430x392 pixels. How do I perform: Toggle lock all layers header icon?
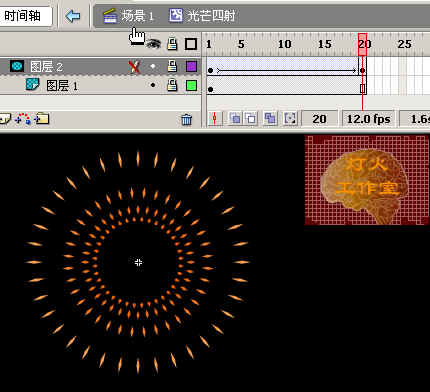coord(172,44)
